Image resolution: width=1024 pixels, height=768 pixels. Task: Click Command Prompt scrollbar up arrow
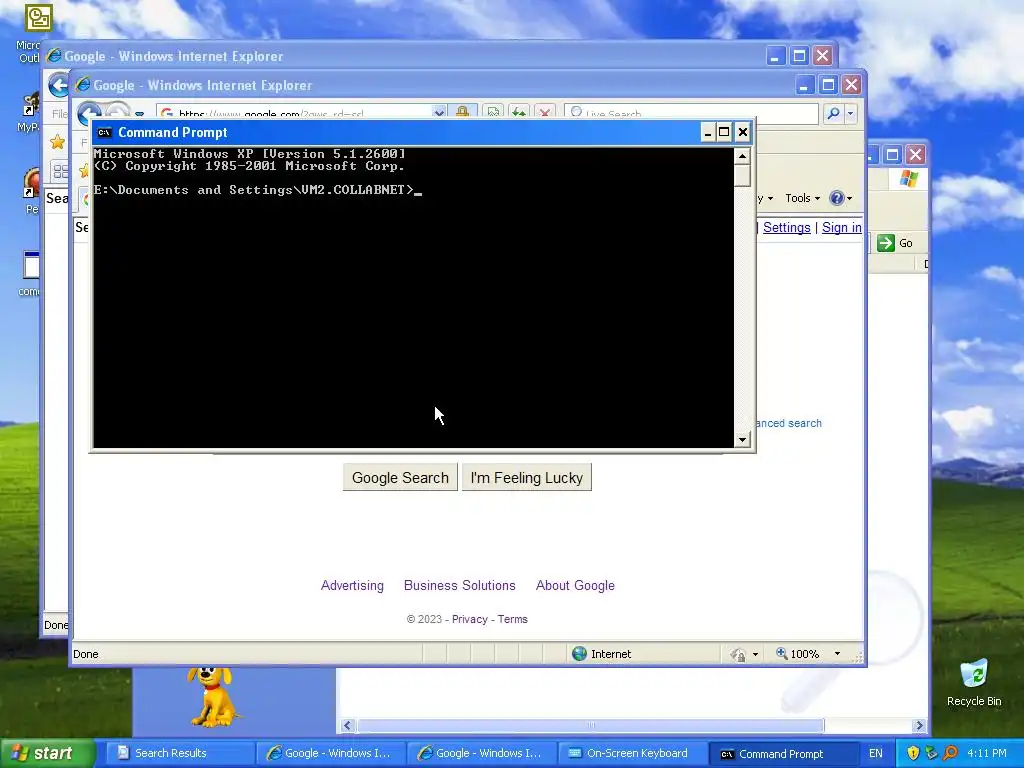(x=742, y=156)
